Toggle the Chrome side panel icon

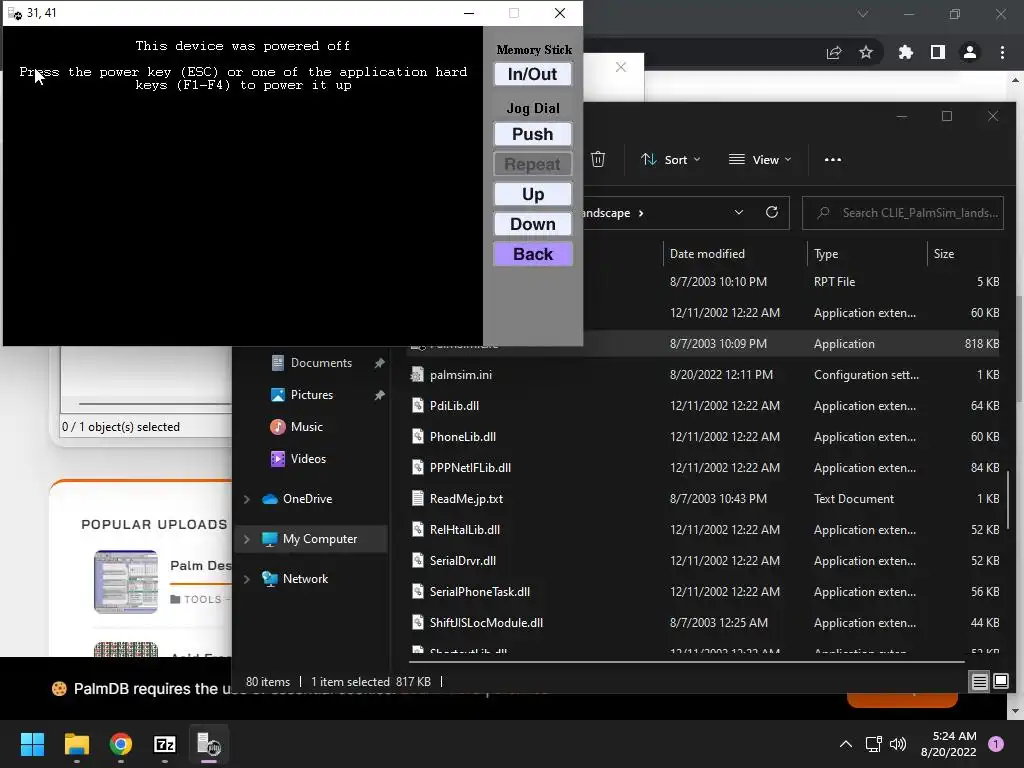click(x=938, y=52)
